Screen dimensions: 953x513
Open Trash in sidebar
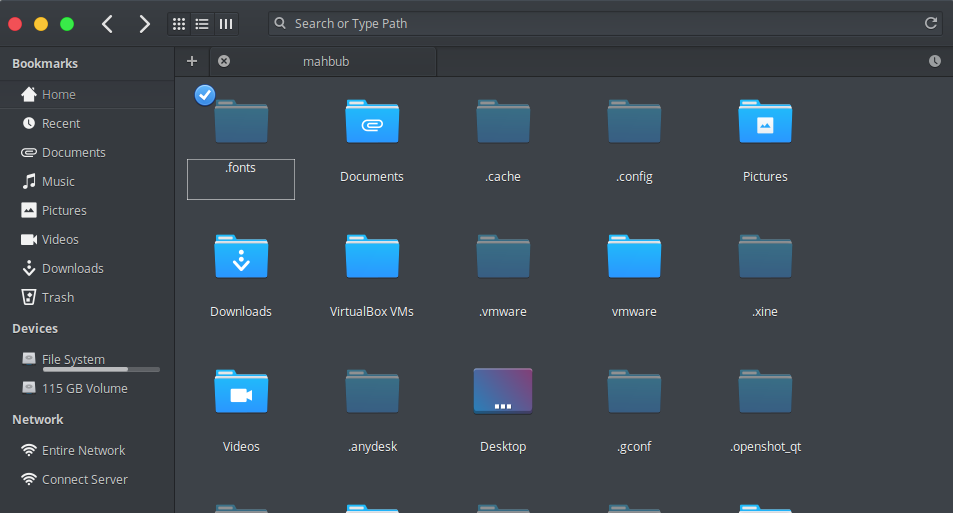[88, 297]
